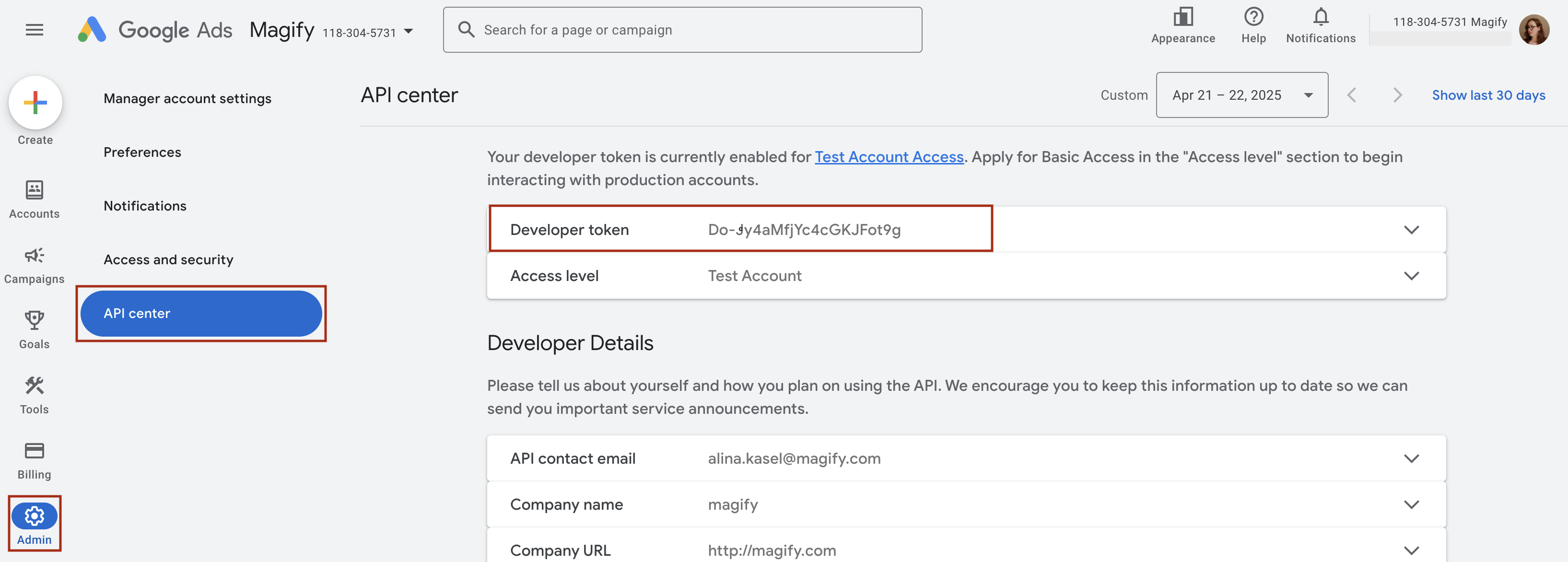Expand the API contact email row
This screenshot has width=1568, height=562.
(1410, 458)
